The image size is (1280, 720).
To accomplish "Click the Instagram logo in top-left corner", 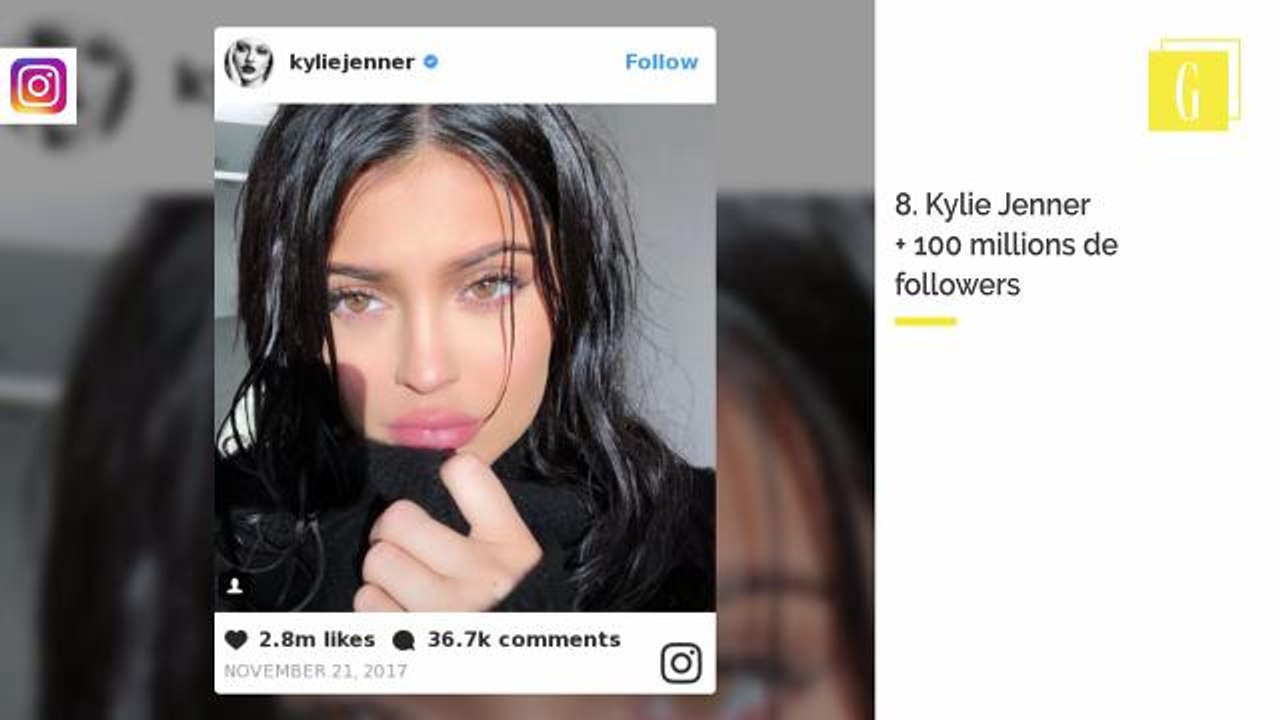I will click(38, 86).
